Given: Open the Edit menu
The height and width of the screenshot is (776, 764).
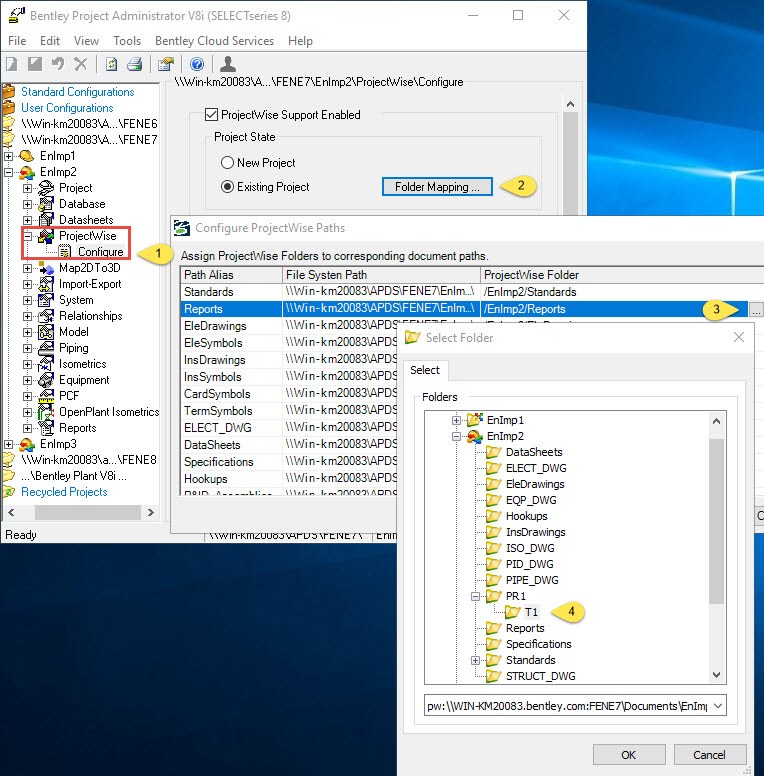Looking at the screenshot, I should (x=50, y=41).
